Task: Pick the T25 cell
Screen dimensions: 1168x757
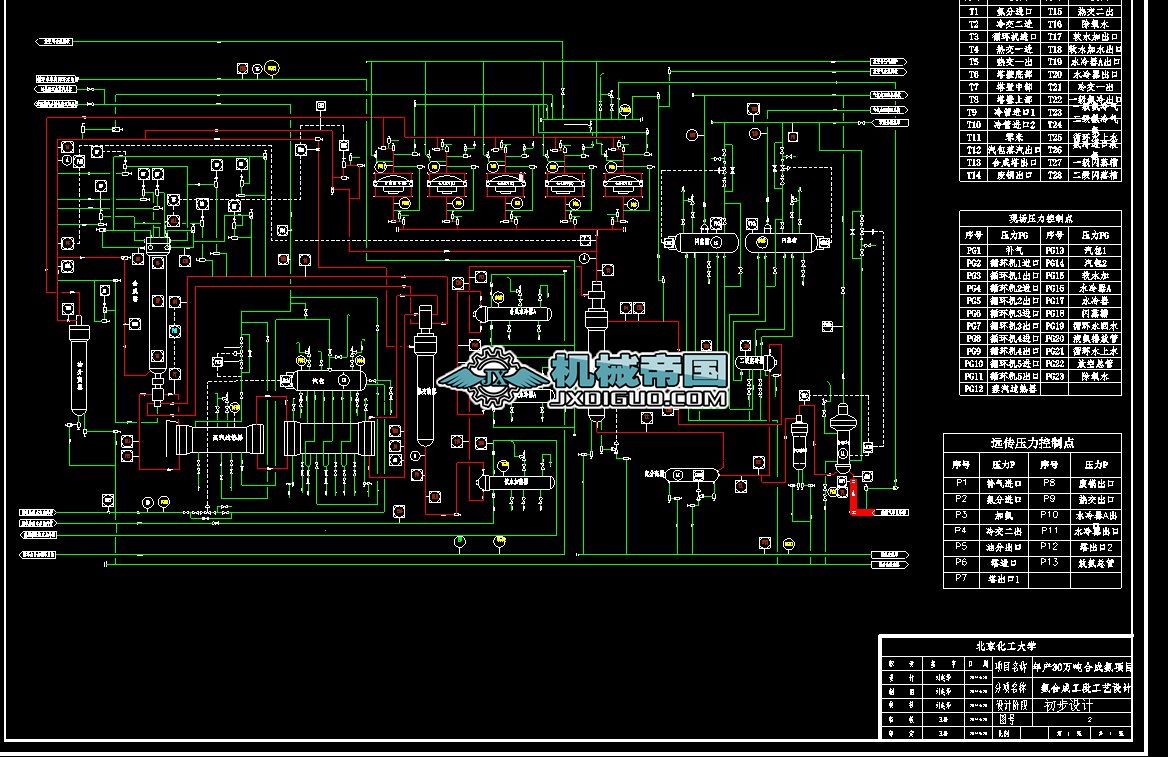Action: pyautogui.click(x=1055, y=137)
